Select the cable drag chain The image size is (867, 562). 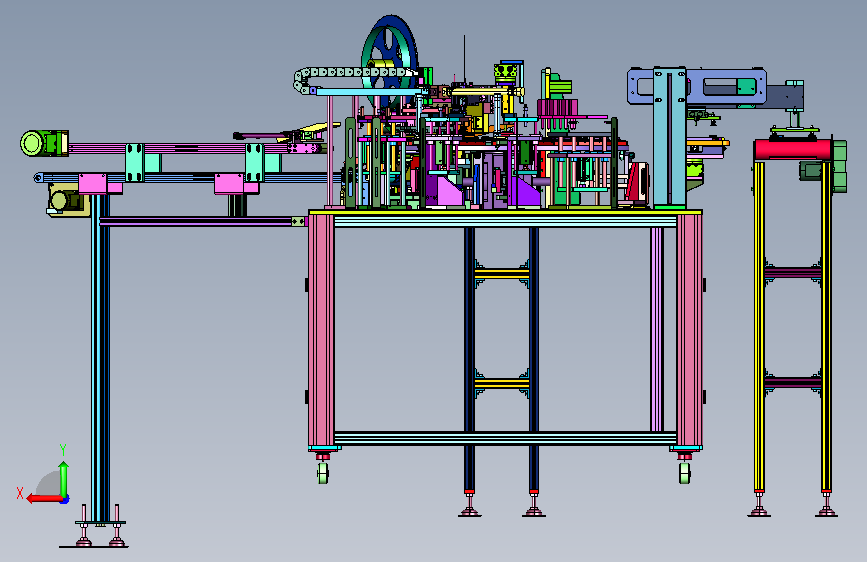354,79
